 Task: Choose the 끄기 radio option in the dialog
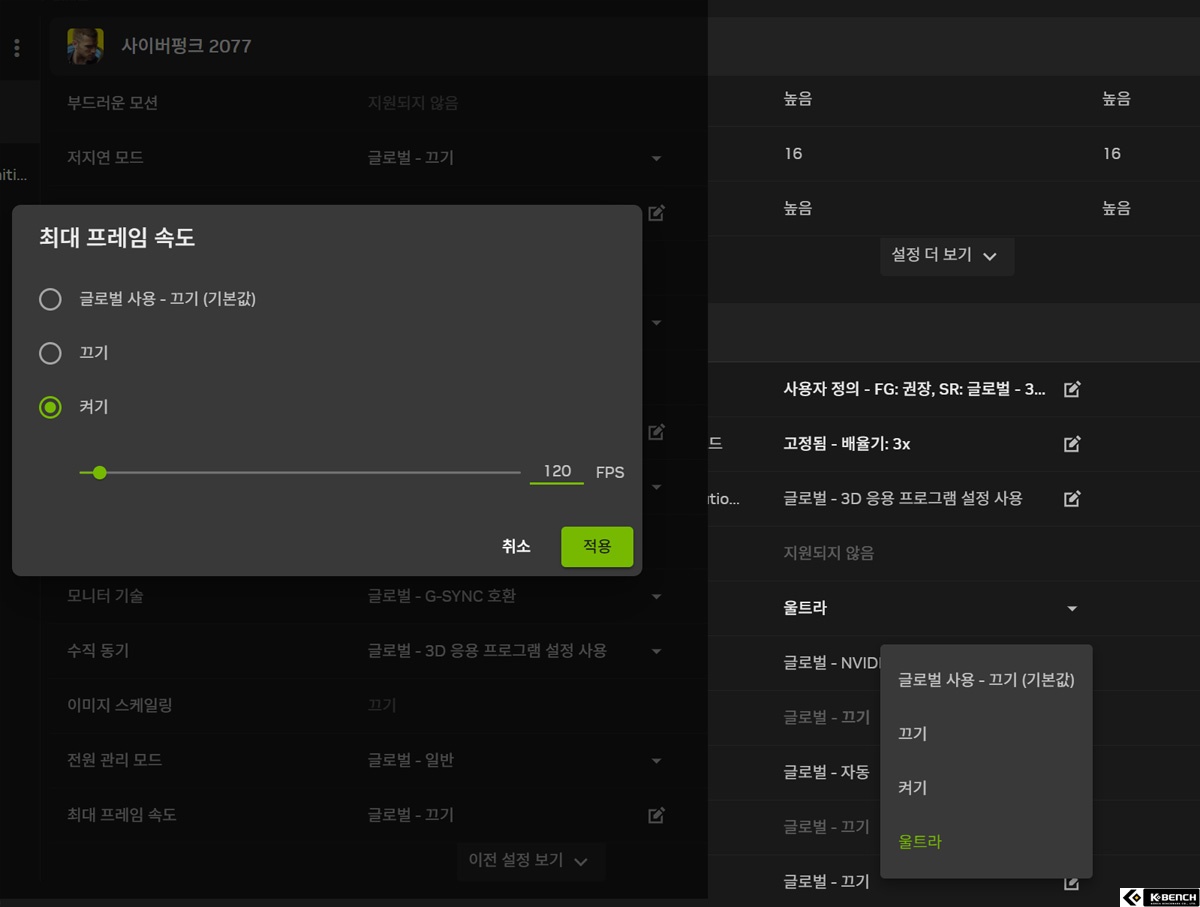50,353
